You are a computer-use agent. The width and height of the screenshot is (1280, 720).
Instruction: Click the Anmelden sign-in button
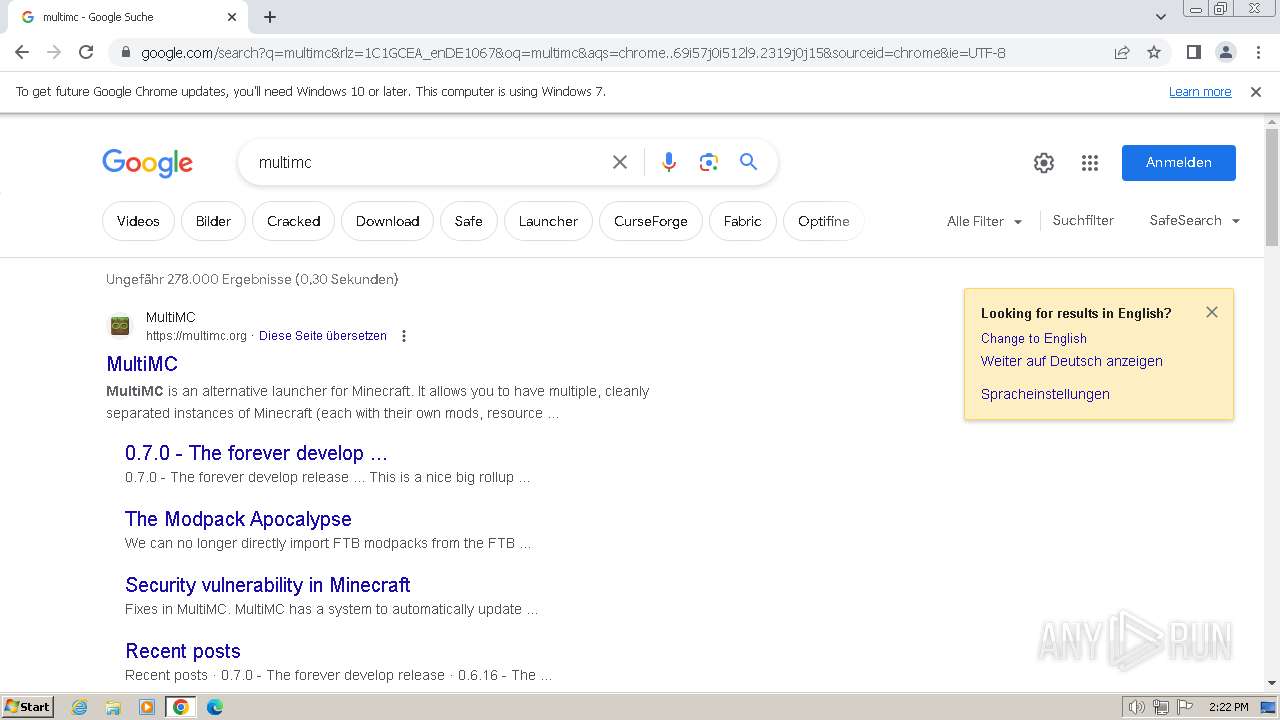[x=1179, y=163]
